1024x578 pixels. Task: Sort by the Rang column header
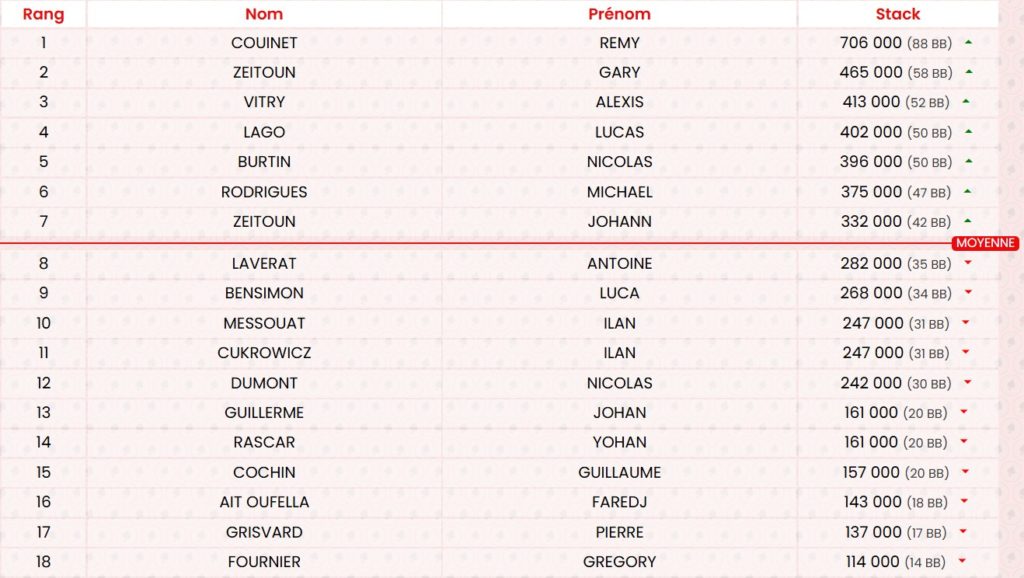43,14
